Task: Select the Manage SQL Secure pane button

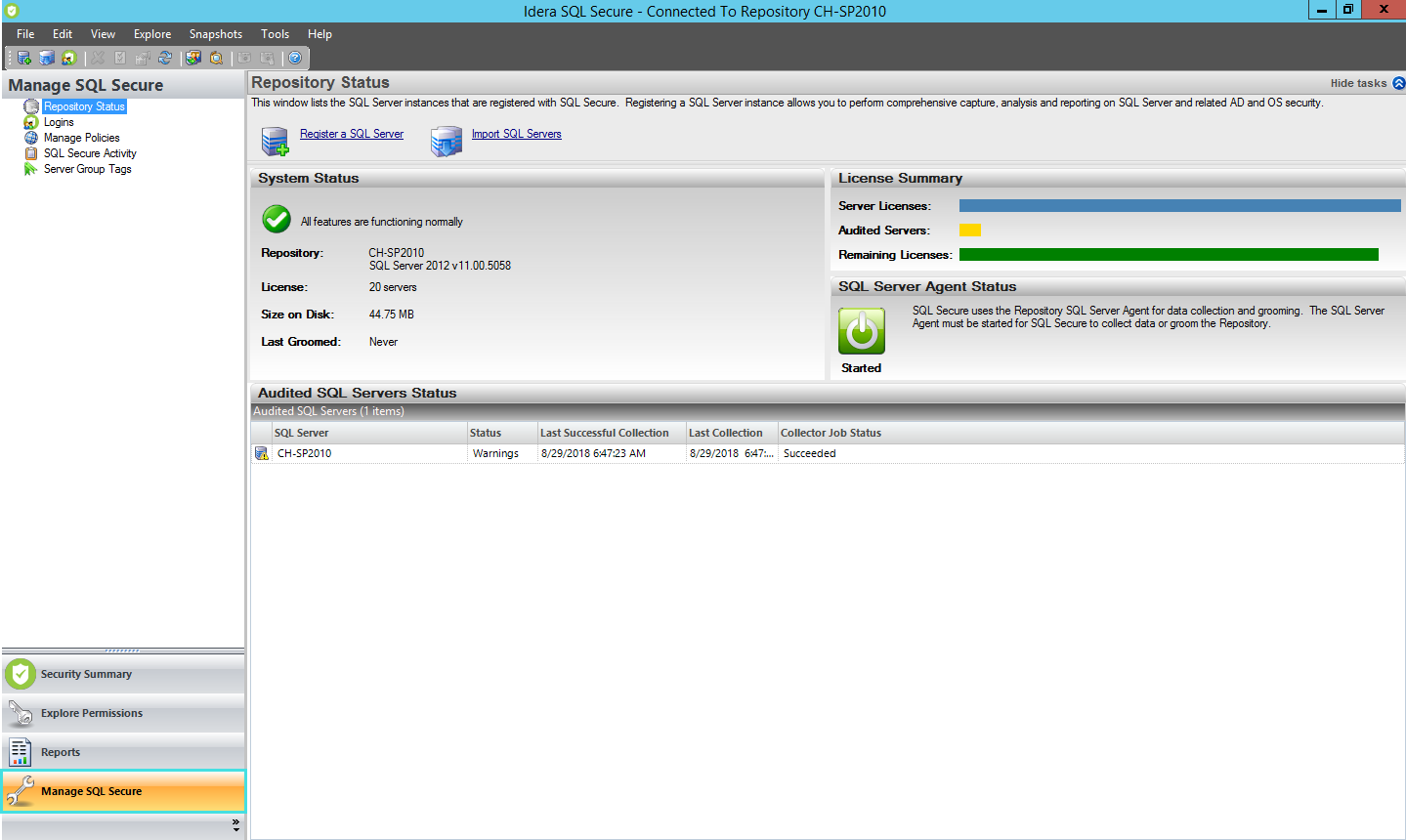Action: [123, 791]
